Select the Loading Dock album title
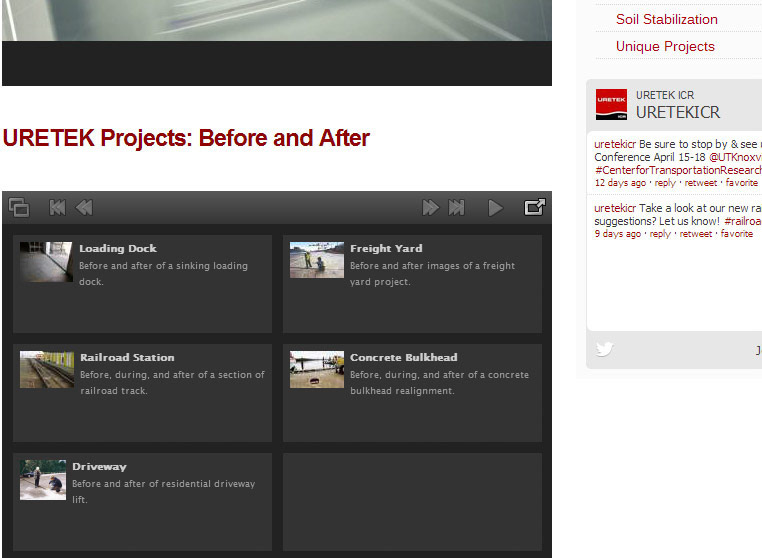Image resolution: width=762 pixels, height=558 pixels. pyautogui.click(x=118, y=248)
